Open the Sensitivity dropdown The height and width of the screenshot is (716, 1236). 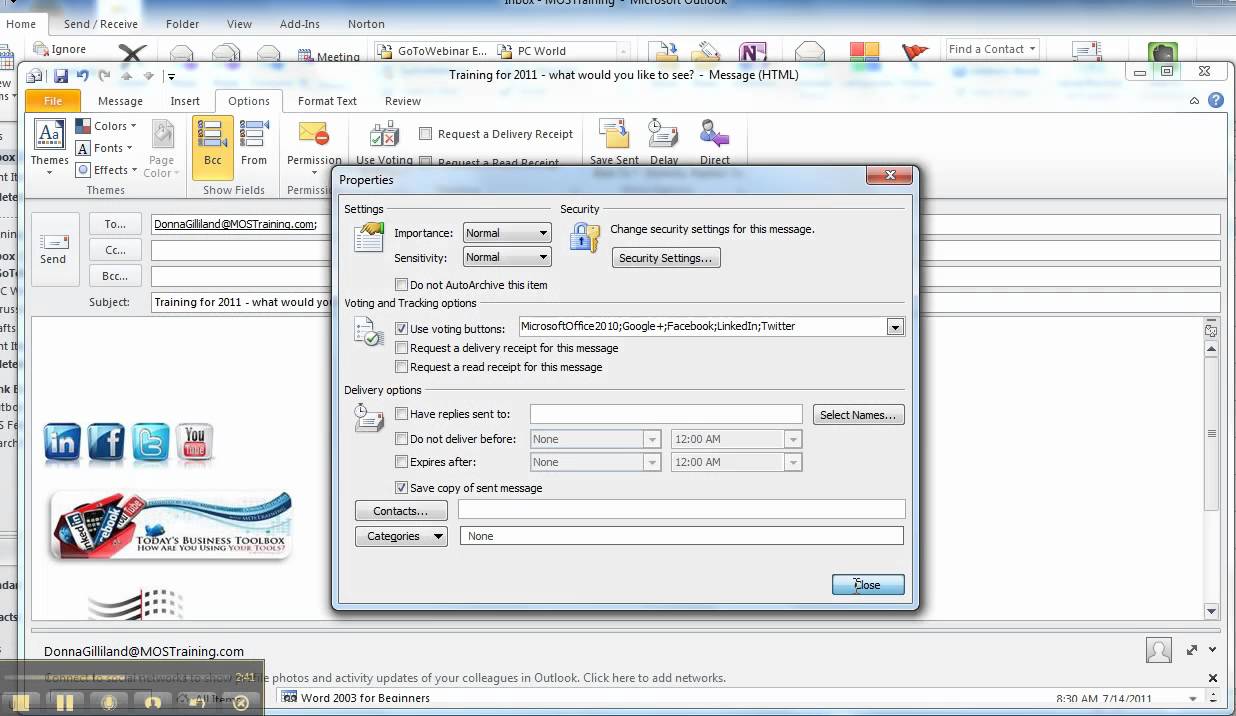(x=543, y=257)
